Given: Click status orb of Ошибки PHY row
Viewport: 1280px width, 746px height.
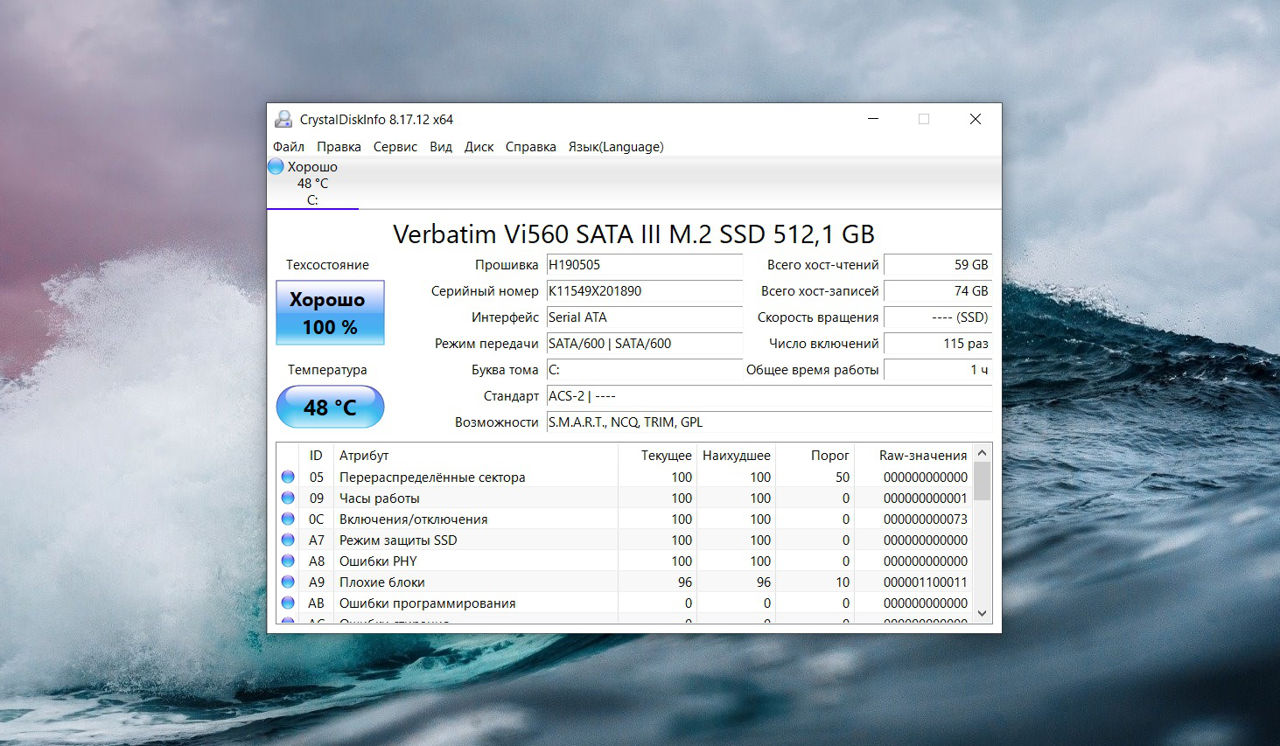Looking at the screenshot, I should point(288,561).
